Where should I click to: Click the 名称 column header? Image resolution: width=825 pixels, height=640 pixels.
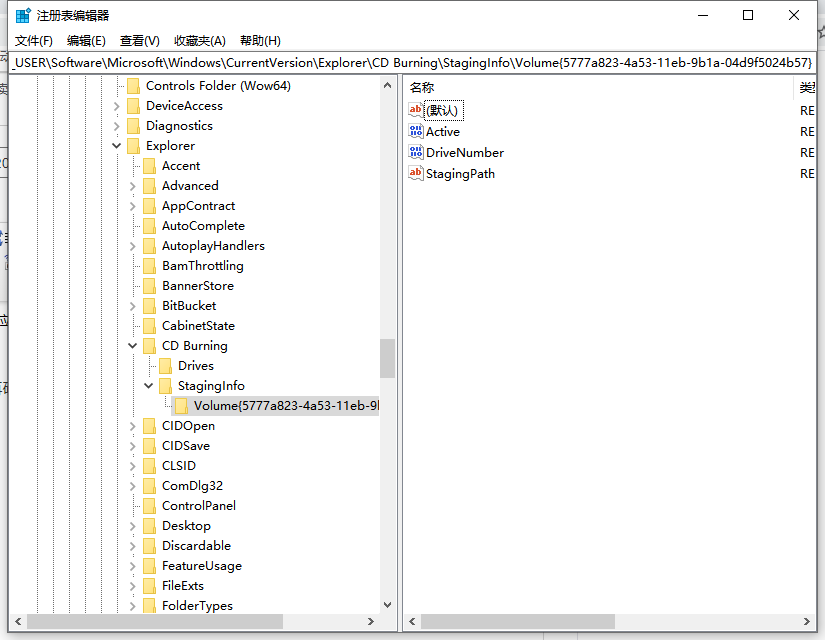pyautogui.click(x=420, y=87)
